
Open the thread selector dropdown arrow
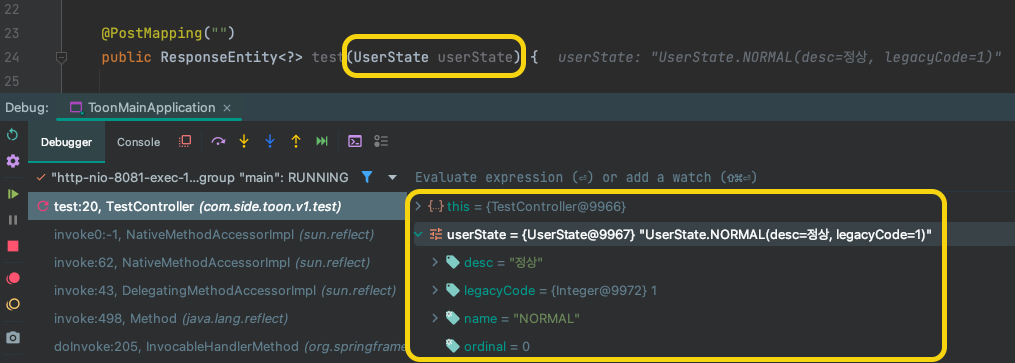[x=392, y=177]
